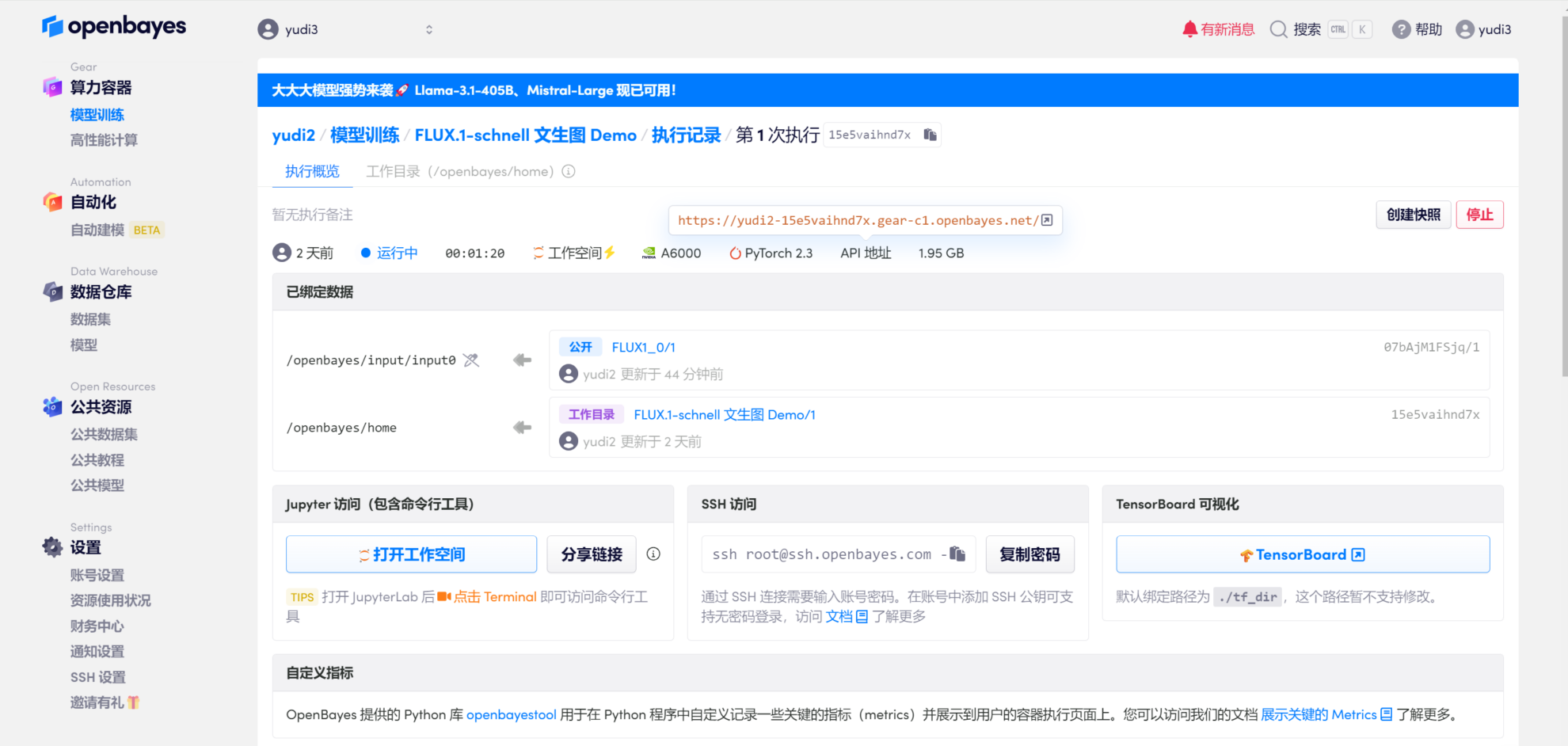Screen dimensions: 1568x746
Task: Expand the yudi3 account switcher dropdown
Action: [x=428, y=29]
